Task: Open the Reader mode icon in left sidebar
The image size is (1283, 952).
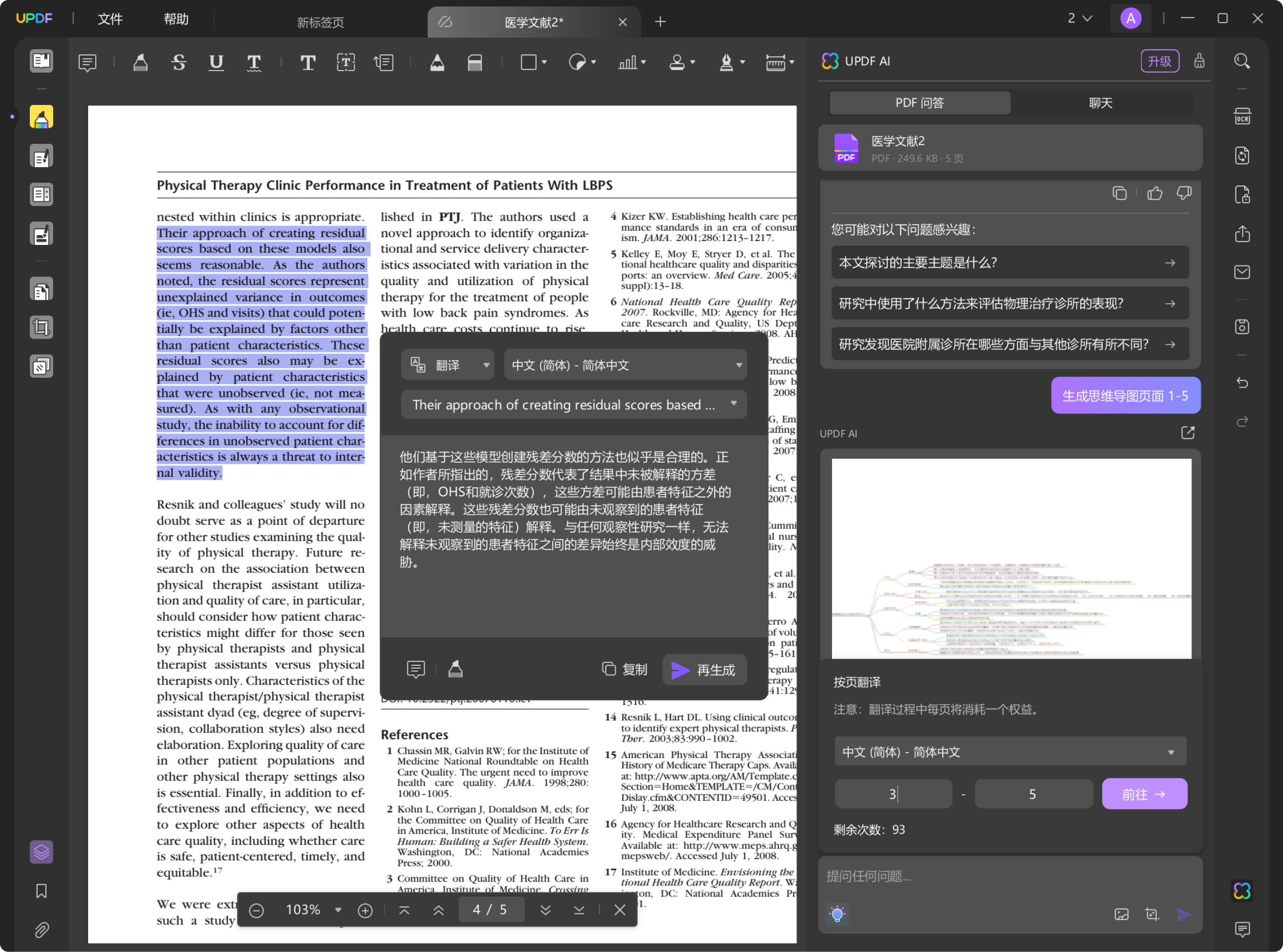Action: [41, 60]
